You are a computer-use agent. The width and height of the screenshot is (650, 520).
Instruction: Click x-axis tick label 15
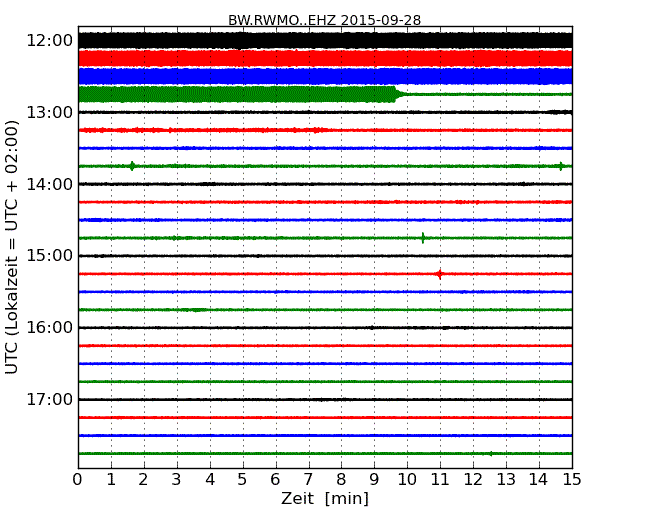pyautogui.click(x=572, y=480)
